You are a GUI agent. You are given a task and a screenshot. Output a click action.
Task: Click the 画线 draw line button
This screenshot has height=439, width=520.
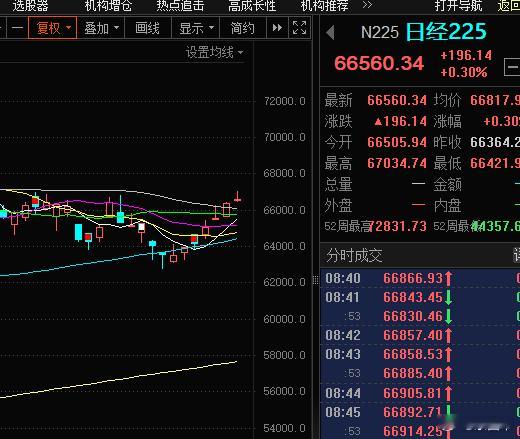148,28
